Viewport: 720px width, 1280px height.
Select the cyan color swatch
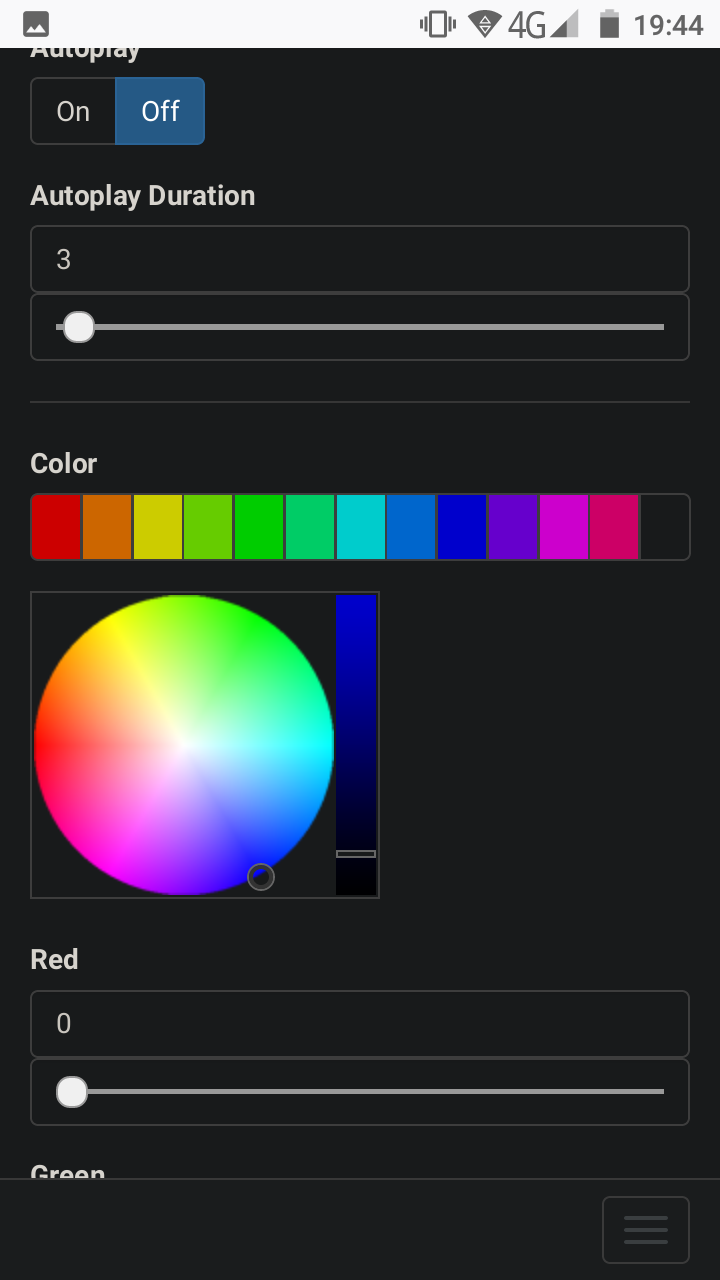click(360, 526)
